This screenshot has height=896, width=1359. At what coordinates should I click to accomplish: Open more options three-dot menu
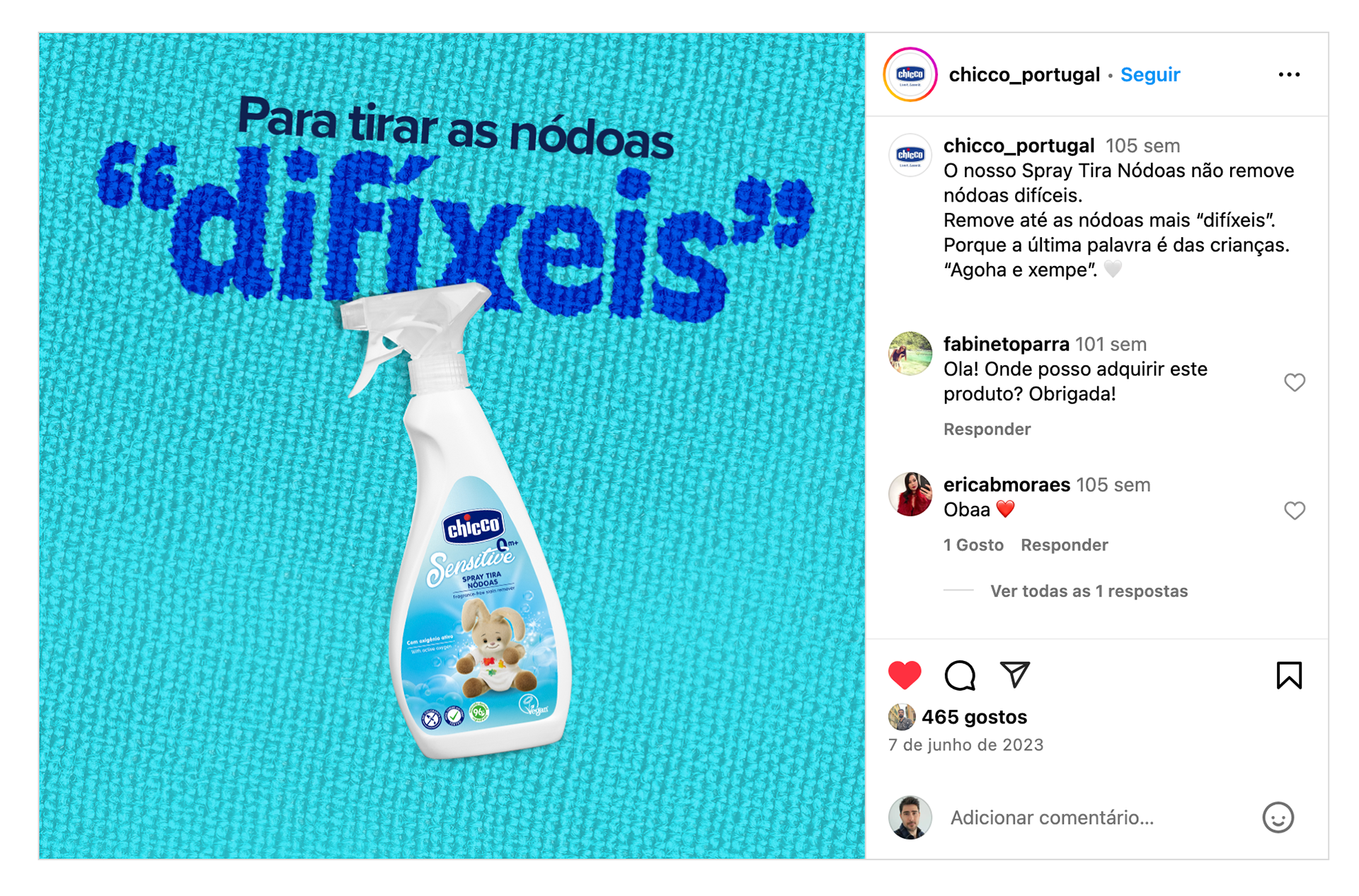(x=1289, y=74)
